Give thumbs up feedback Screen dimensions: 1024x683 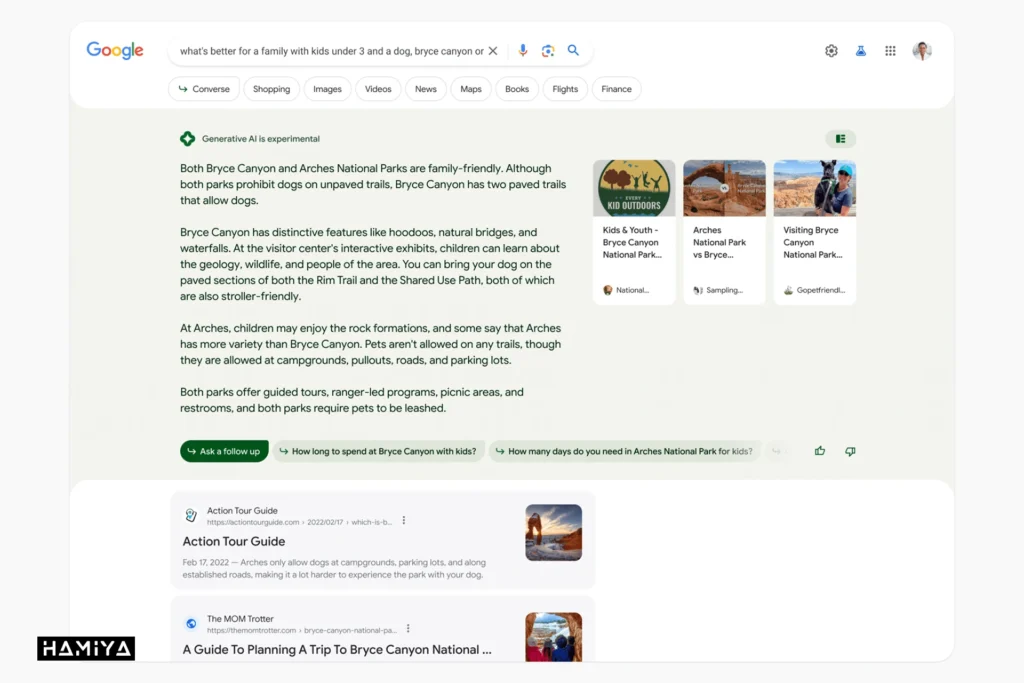tap(820, 451)
